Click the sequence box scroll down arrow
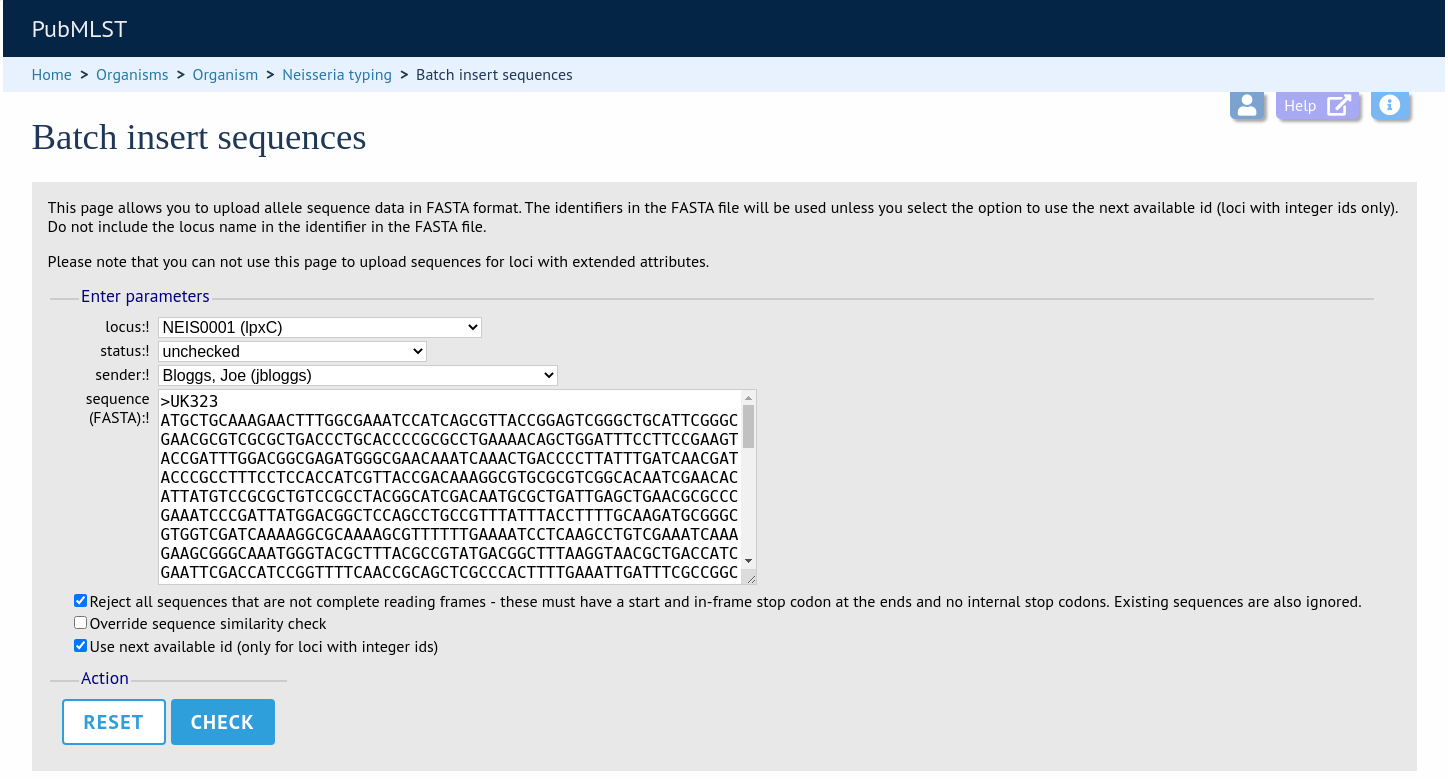The height and width of the screenshot is (779, 1448). [748, 561]
